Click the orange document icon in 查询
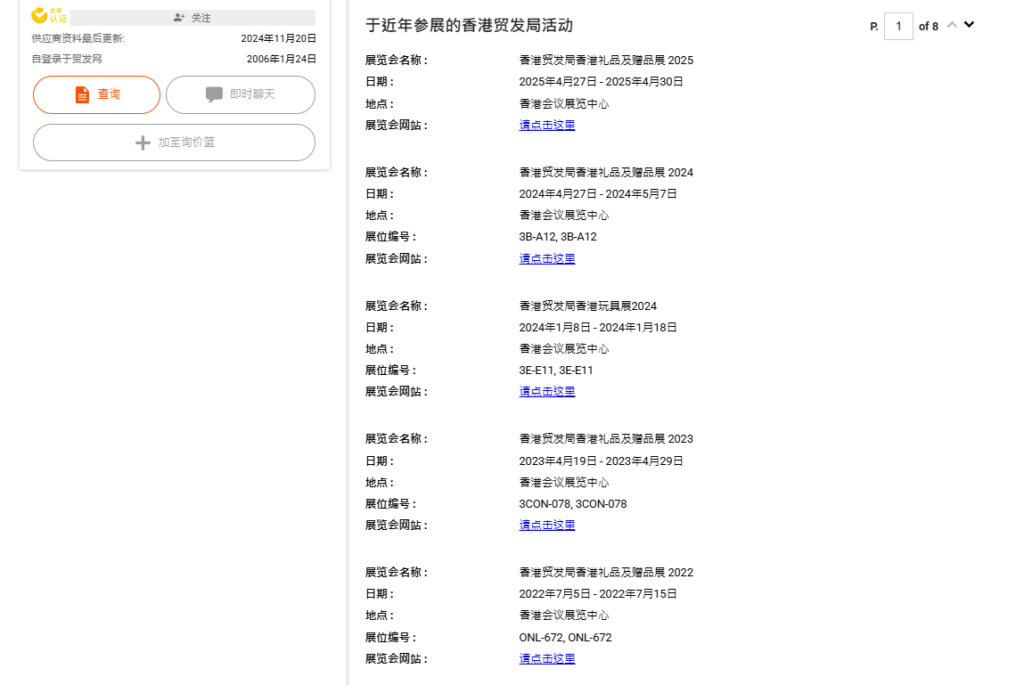 point(82,94)
